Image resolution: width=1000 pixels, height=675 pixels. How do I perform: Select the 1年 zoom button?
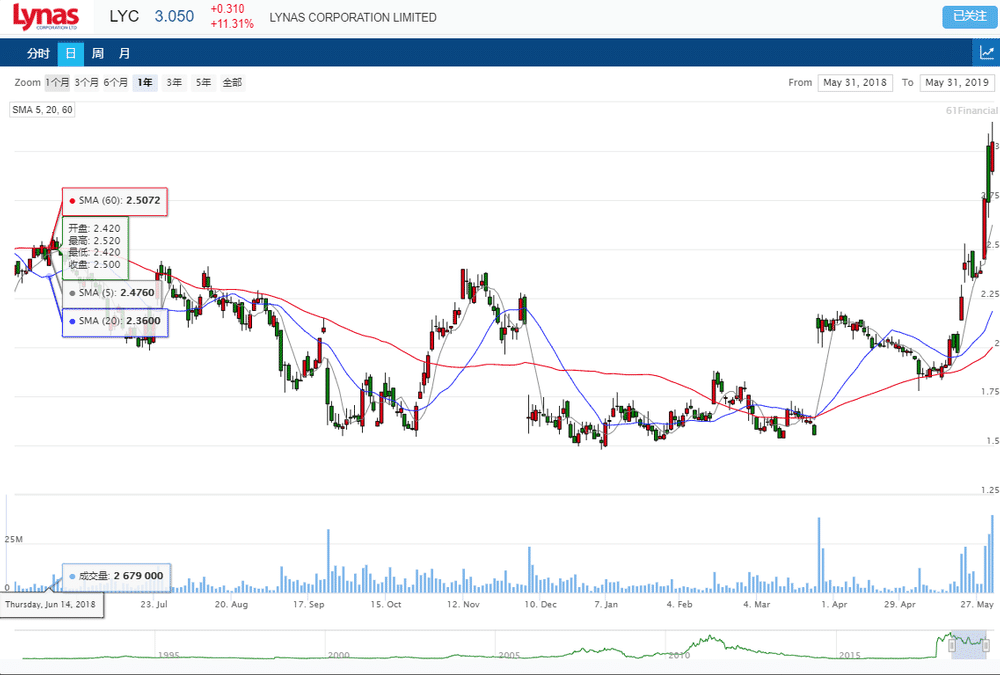[x=145, y=82]
